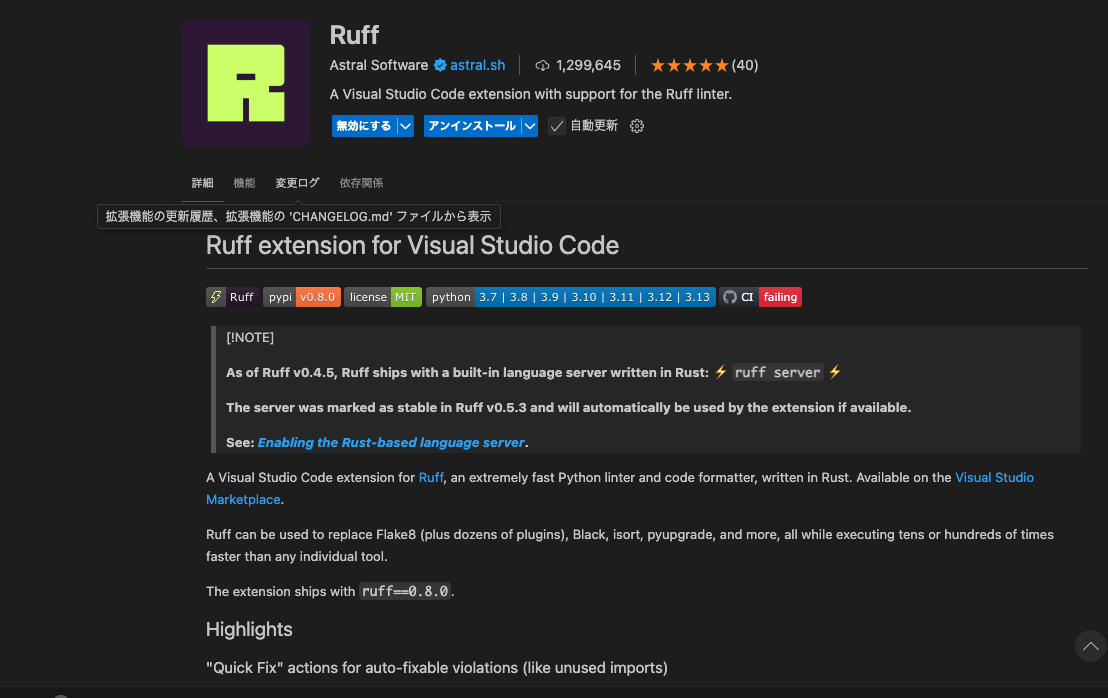
Task: Open Enabling the Rust-based language server link
Action: [x=391, y=442]
